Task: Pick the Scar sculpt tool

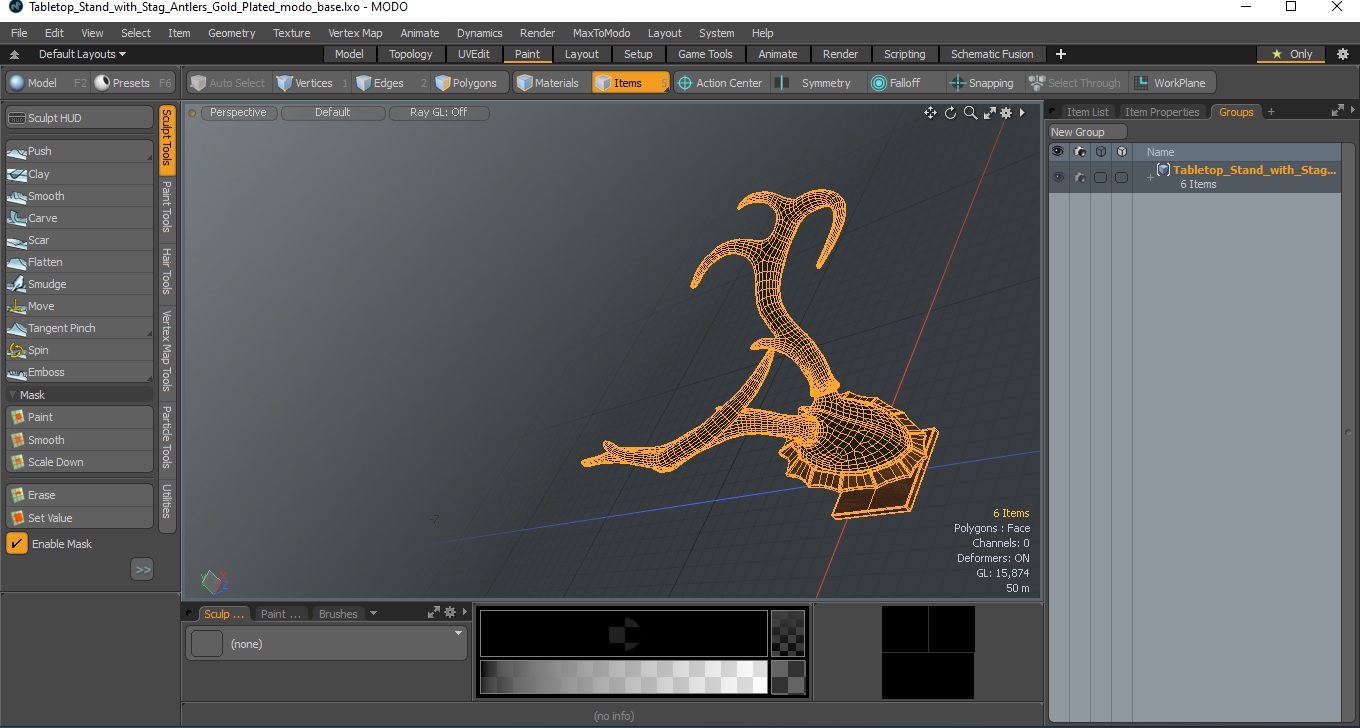Action: click(79, 240)
